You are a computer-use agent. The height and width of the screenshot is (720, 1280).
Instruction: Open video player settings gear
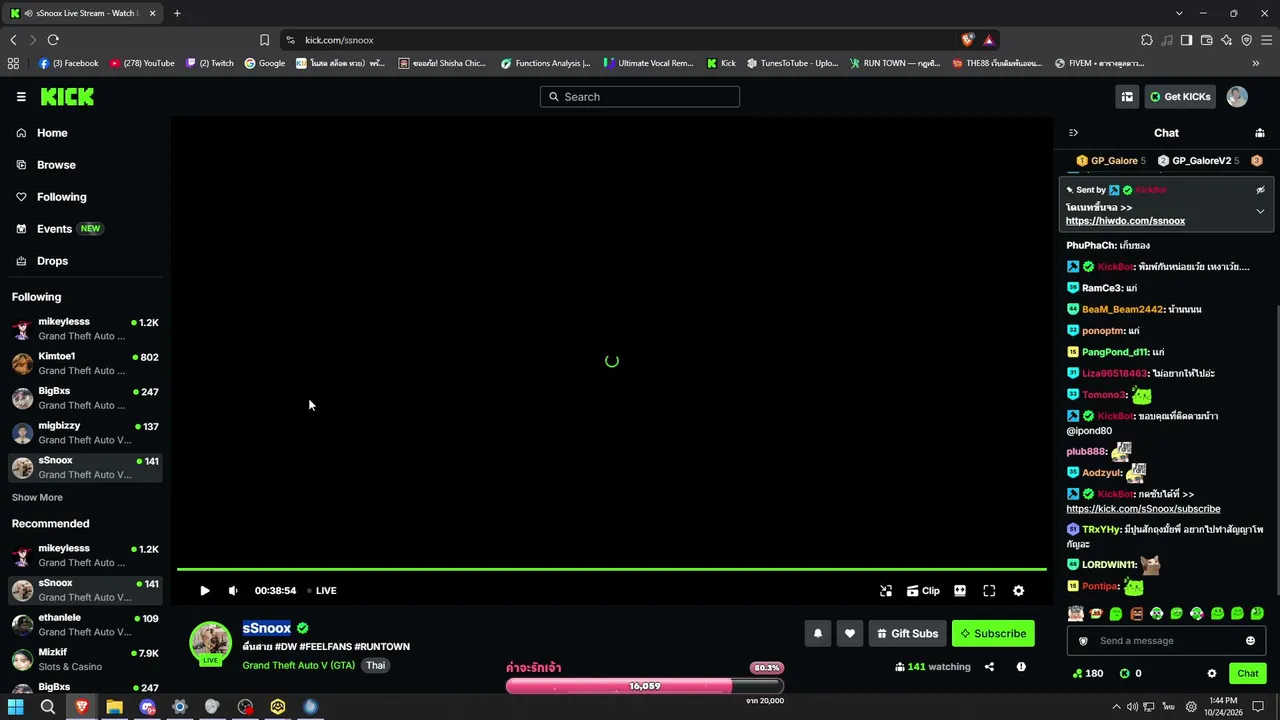[x=1018, y=591]
